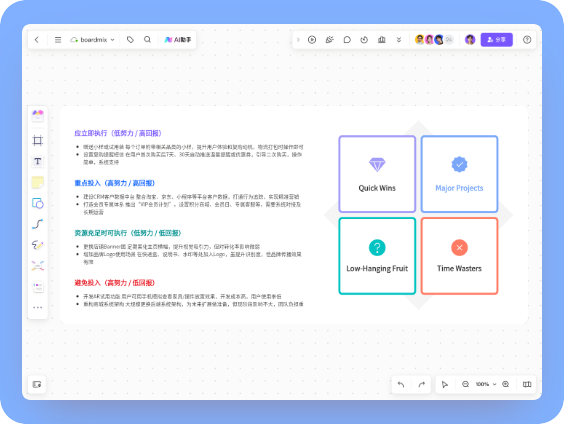Open the tag icon in top bar

pyautogui.click(x=130, y=40)
